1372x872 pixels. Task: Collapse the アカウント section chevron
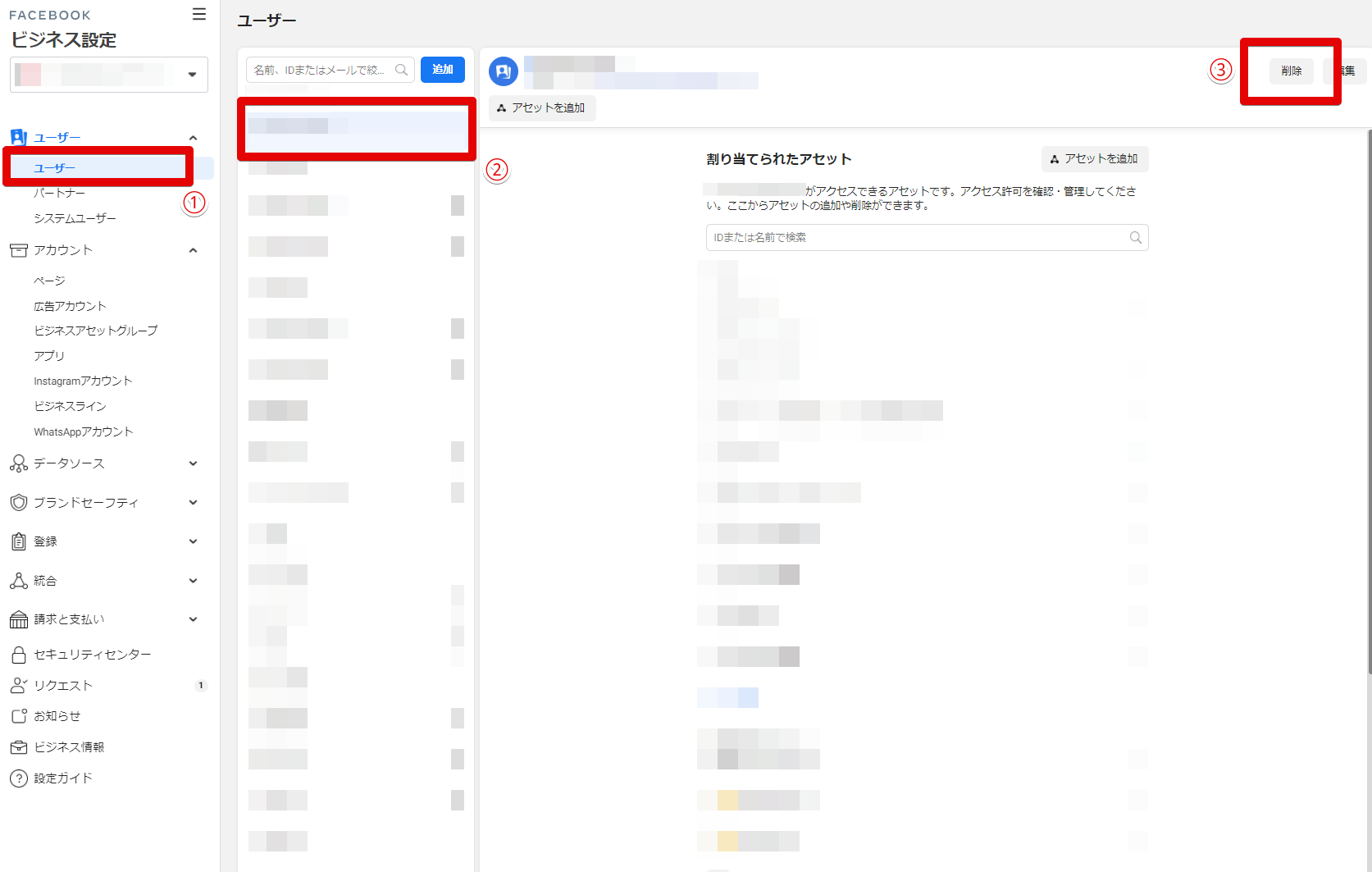pos(193,250)
